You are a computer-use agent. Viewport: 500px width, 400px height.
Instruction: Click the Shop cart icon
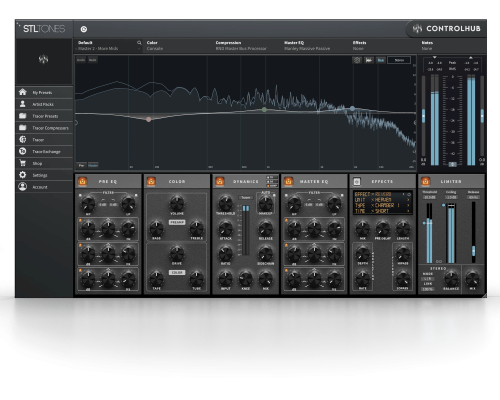(x=23, y=163)
